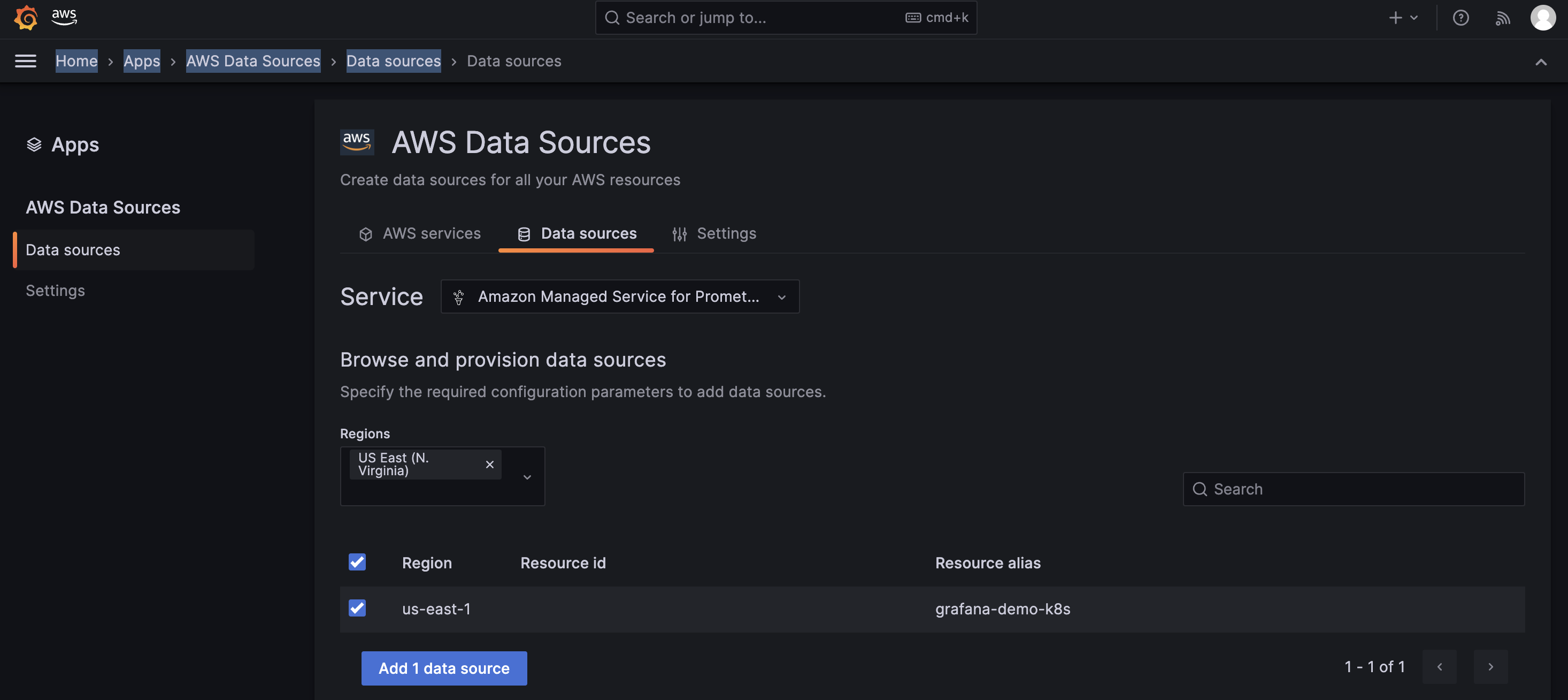Click the Resource id column header
Viewport: 1568px width, 700px height.
tap(563, 563)
